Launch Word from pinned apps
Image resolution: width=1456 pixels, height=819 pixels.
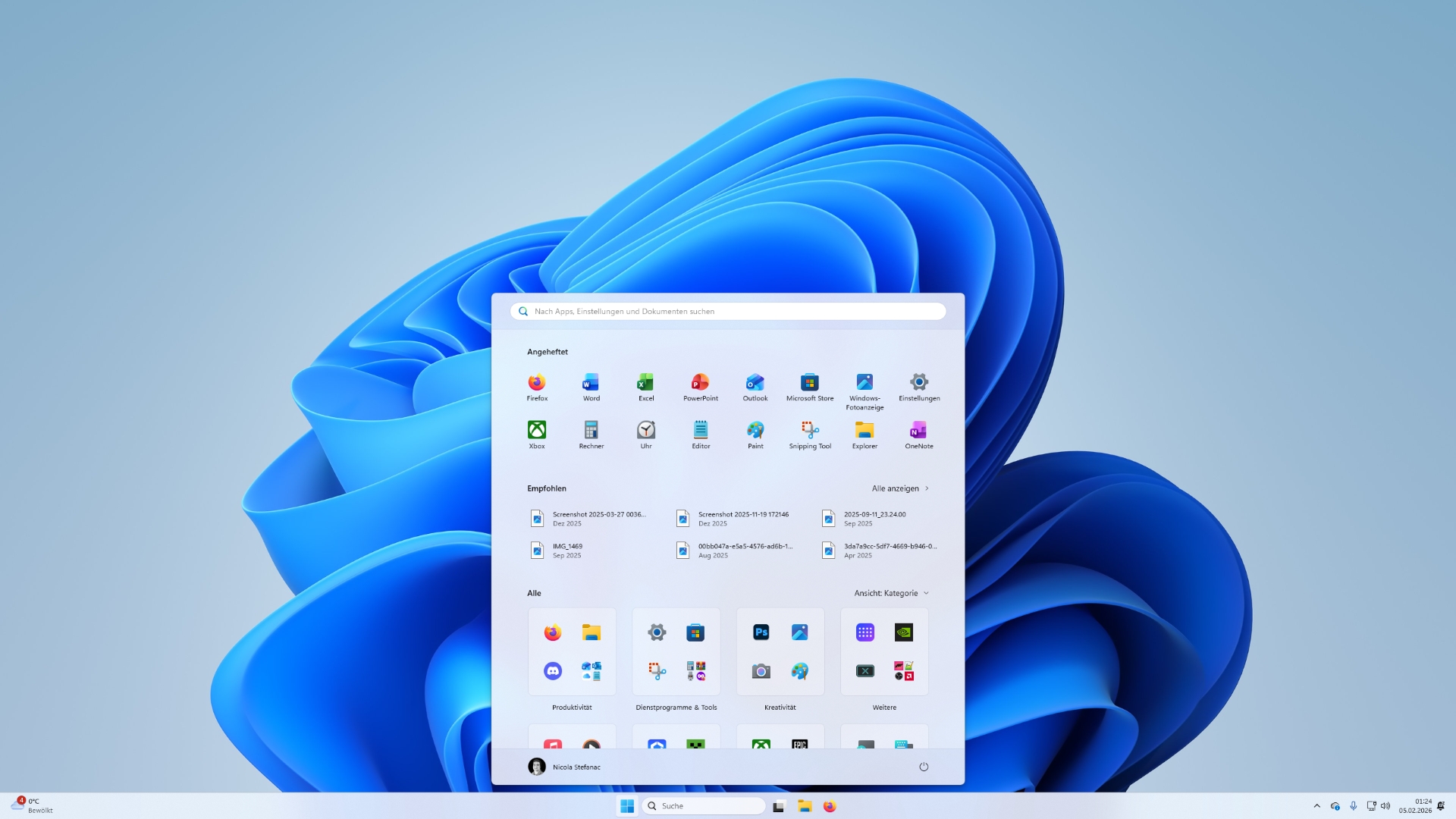[x=591, y=386]
